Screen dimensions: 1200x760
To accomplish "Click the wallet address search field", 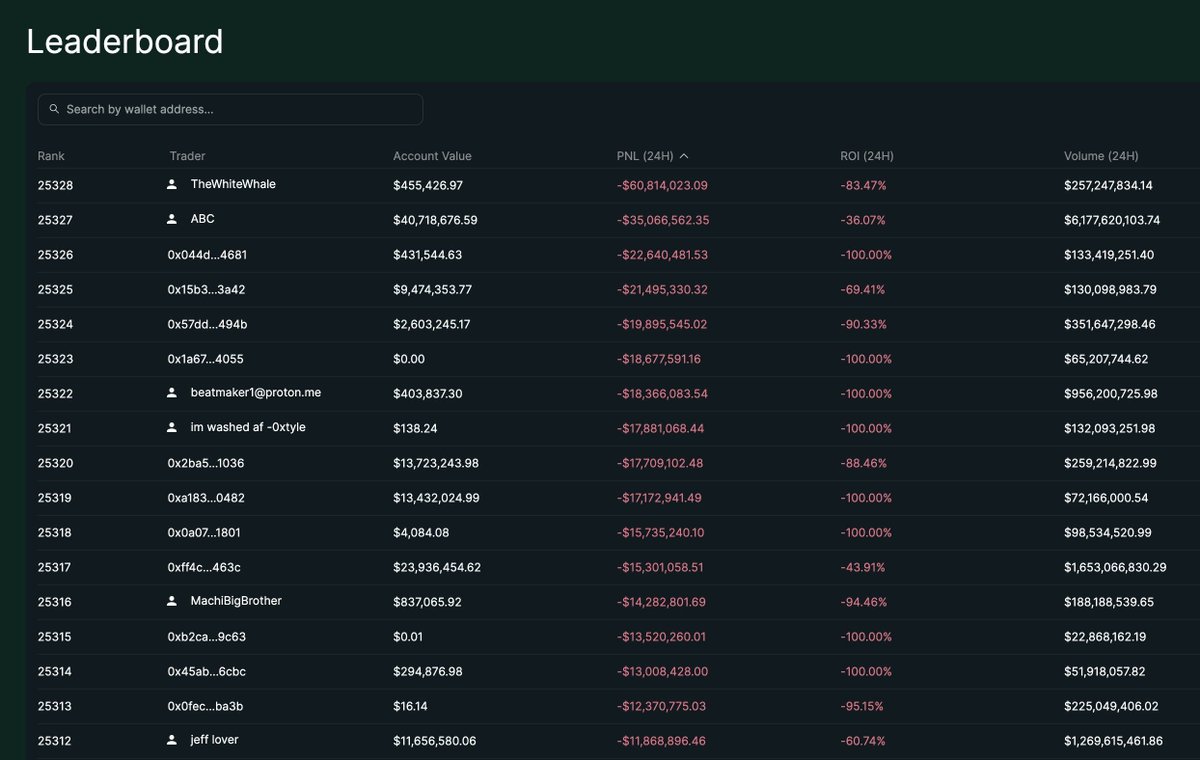I will (x=230, y=109).
